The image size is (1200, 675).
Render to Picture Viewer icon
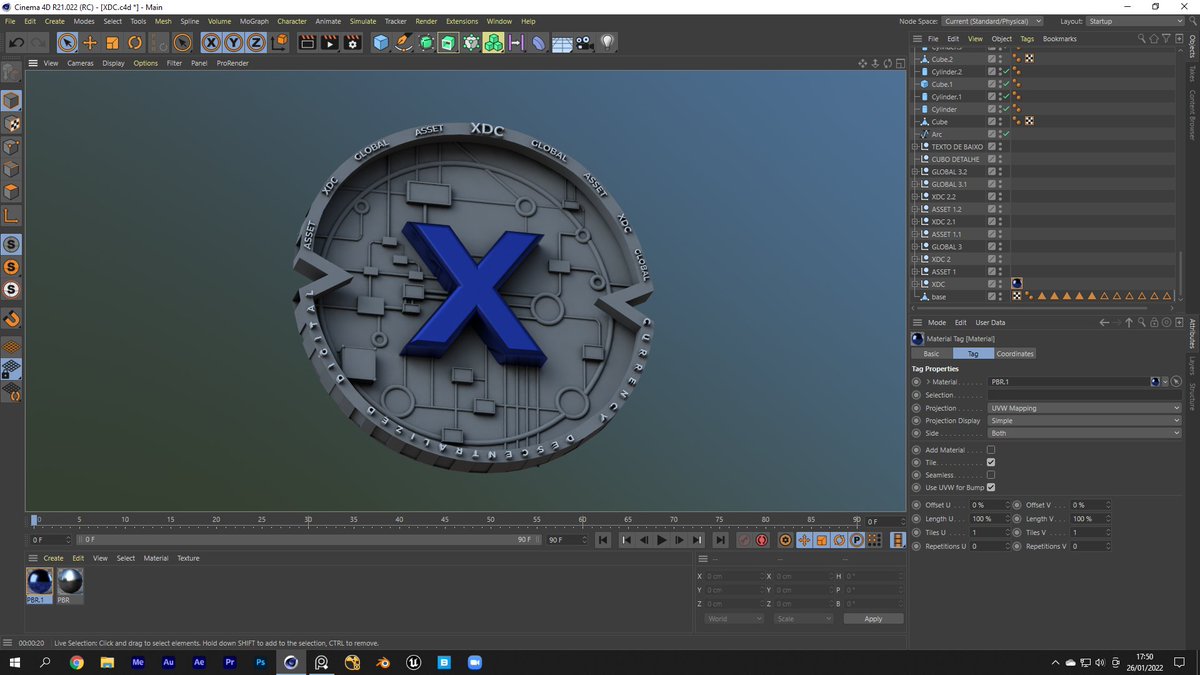tap(329, 43)
